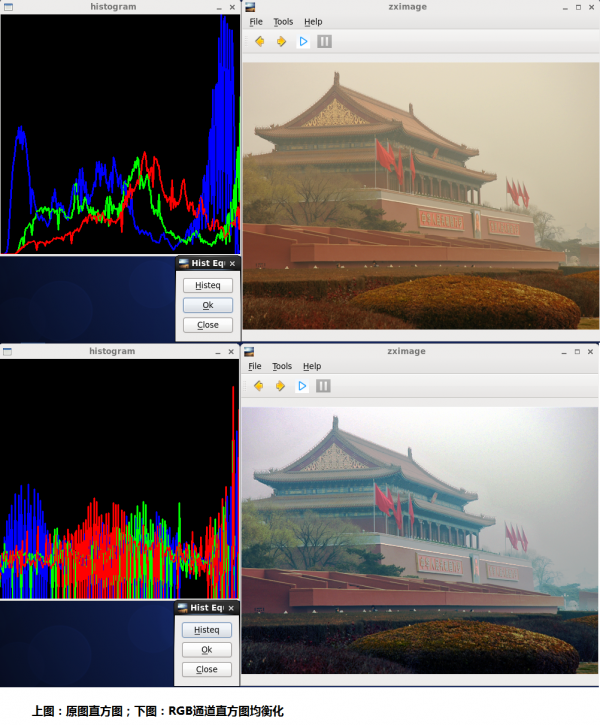
Task: Pause playback in the top zximage window
Action: [x=324, y=42]
